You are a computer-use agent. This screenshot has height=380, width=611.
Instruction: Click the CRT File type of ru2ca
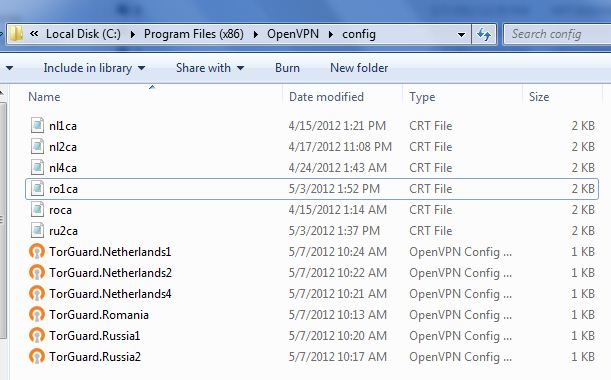(x=431, y=231)
